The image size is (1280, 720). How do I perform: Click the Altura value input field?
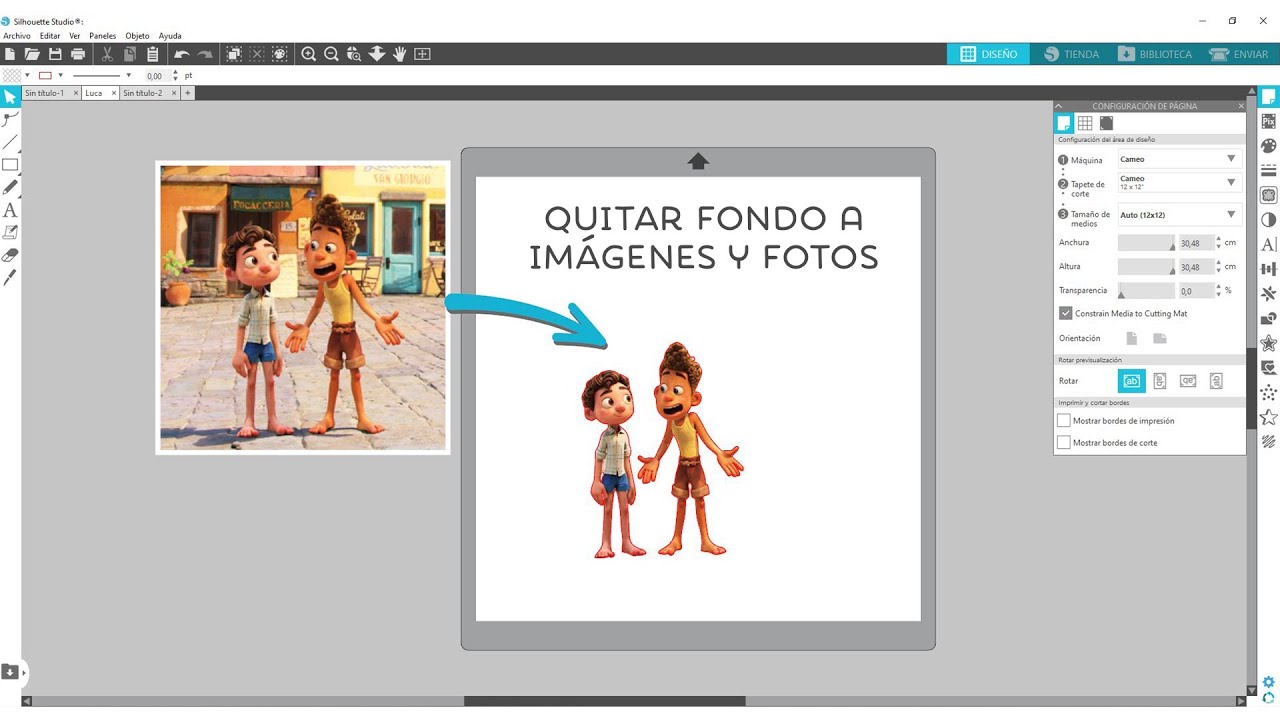click(x=1195, y=267)
